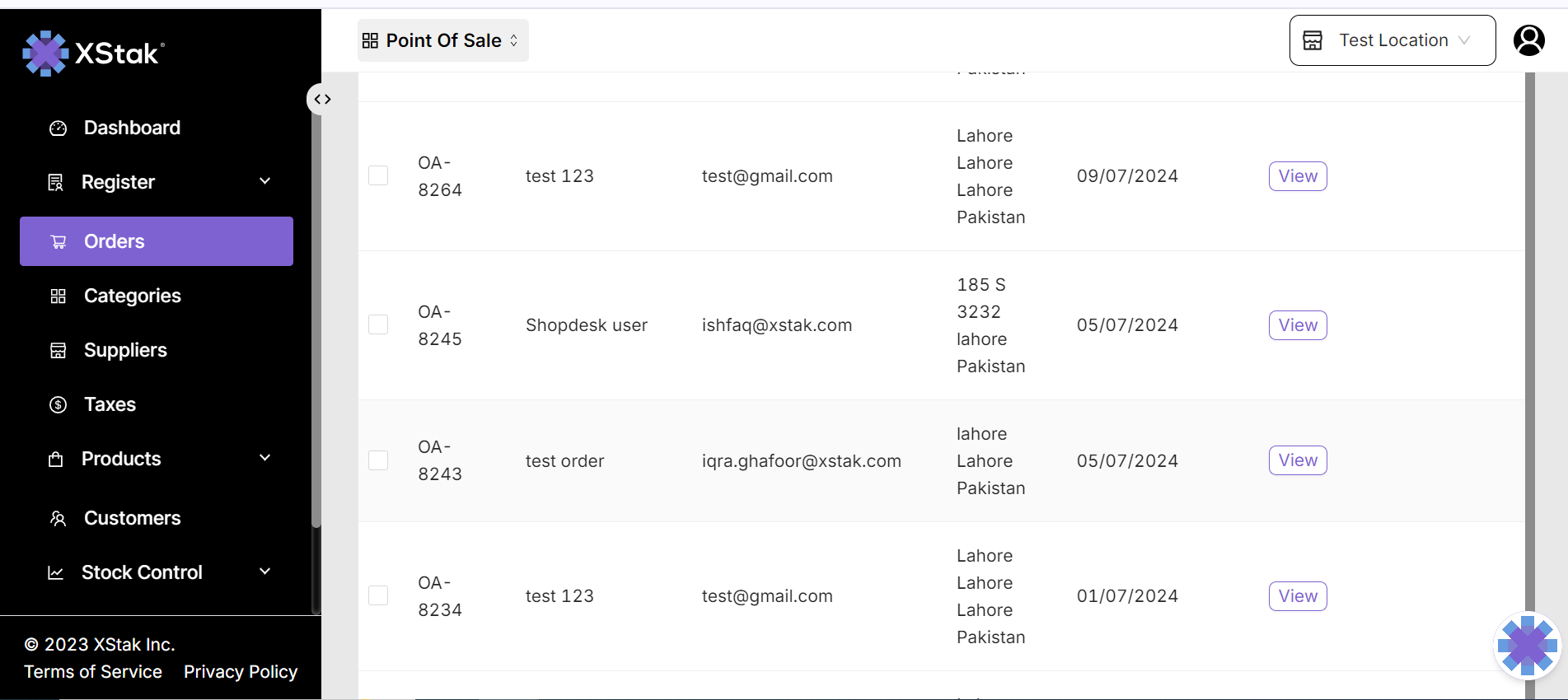Image resolution: width=1568 pixels, height=700 pixels.
Task: Expand the Products submenu chevron
Action: coord(264,458)
